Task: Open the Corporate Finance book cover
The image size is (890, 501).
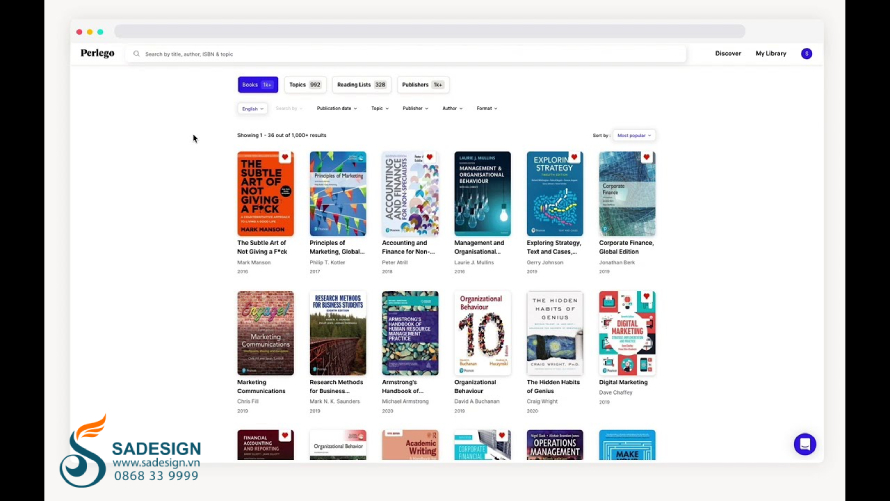Action: (627, 193)
